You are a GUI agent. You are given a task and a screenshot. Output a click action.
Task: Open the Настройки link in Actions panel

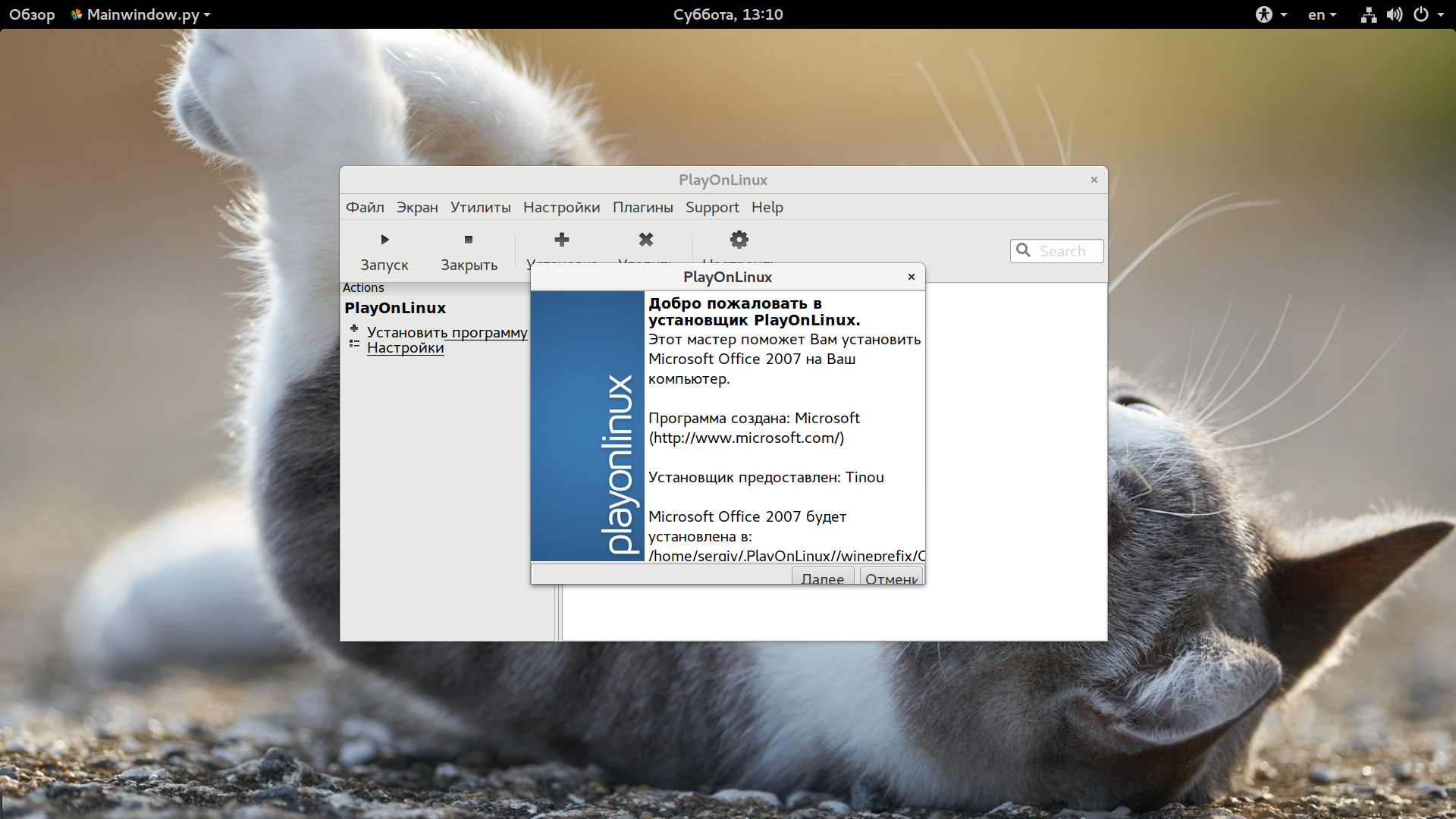(405, 348)
